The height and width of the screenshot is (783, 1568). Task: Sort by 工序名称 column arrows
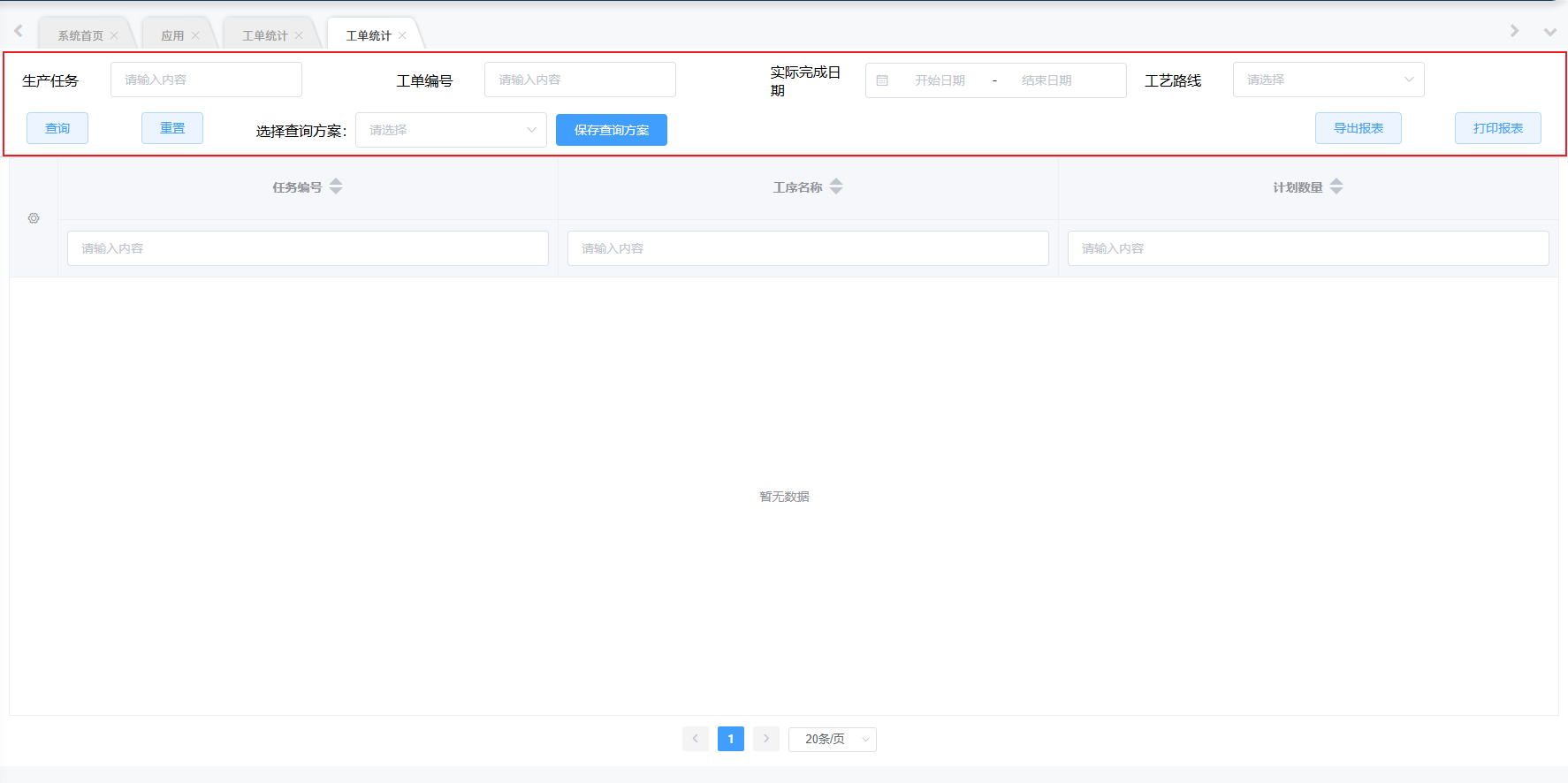[836, 186]
